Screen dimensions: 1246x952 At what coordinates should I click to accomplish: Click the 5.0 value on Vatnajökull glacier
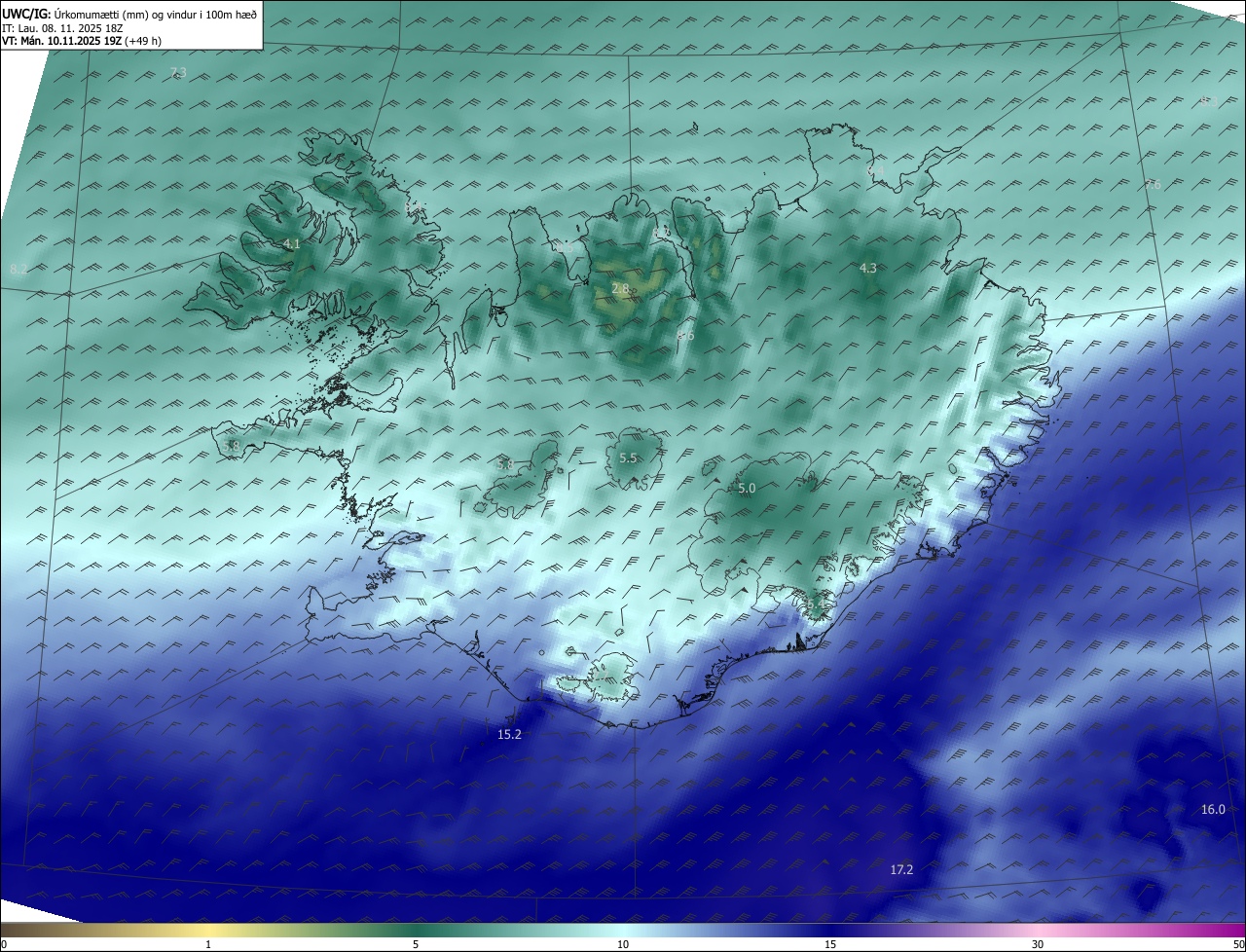pos(747,489)
